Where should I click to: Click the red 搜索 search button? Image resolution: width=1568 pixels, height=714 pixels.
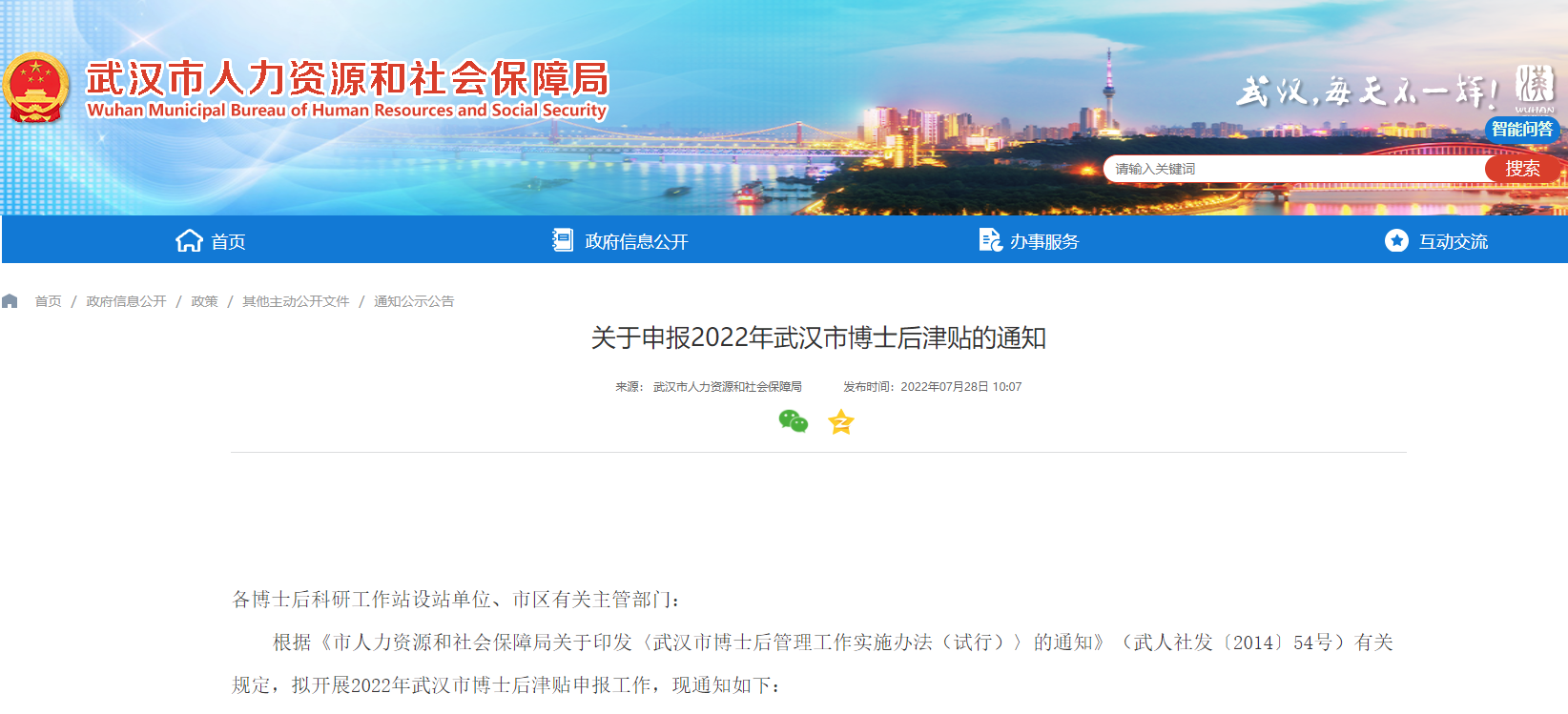(1522, 169)
